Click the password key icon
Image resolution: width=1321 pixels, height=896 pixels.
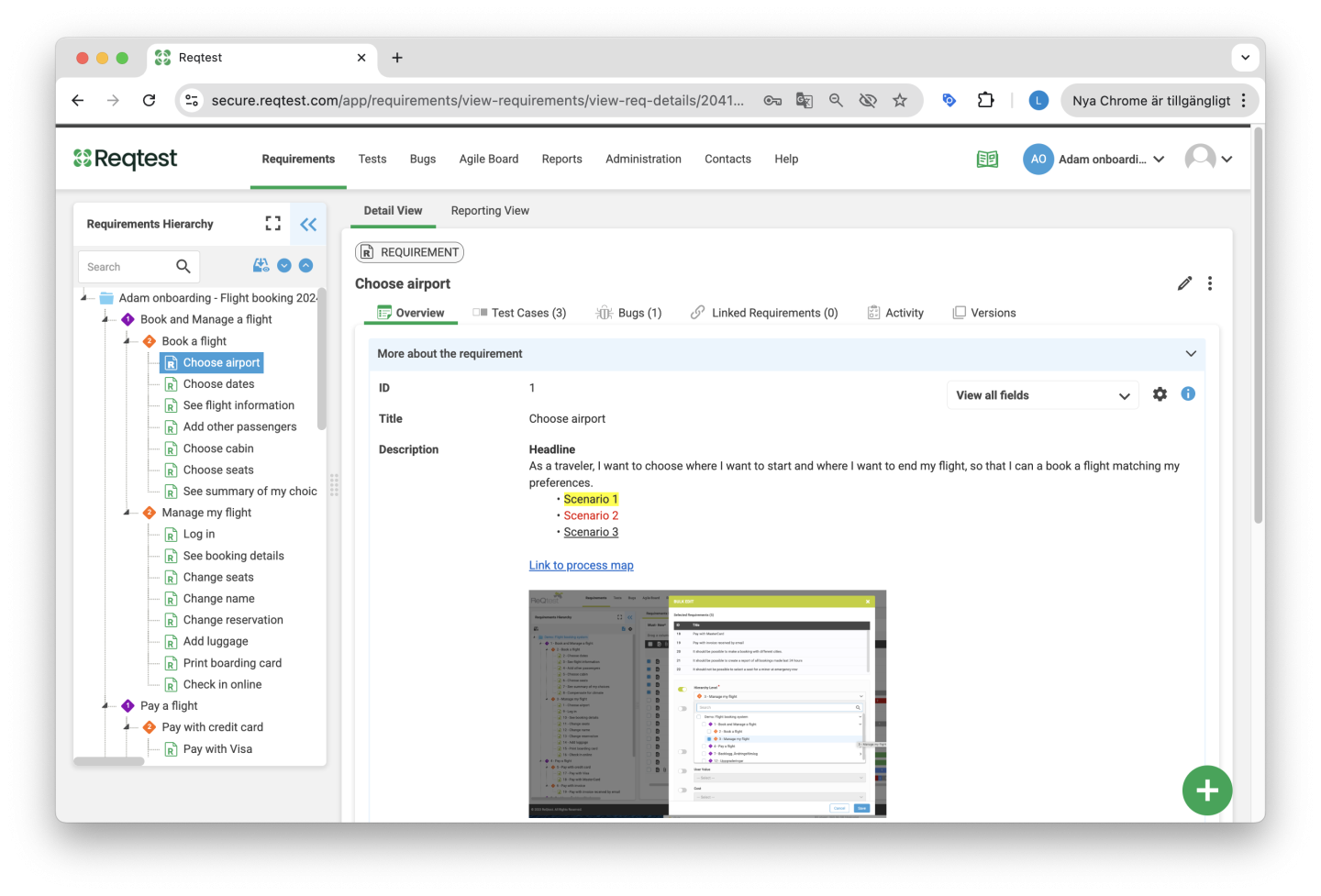coord(772,100)
